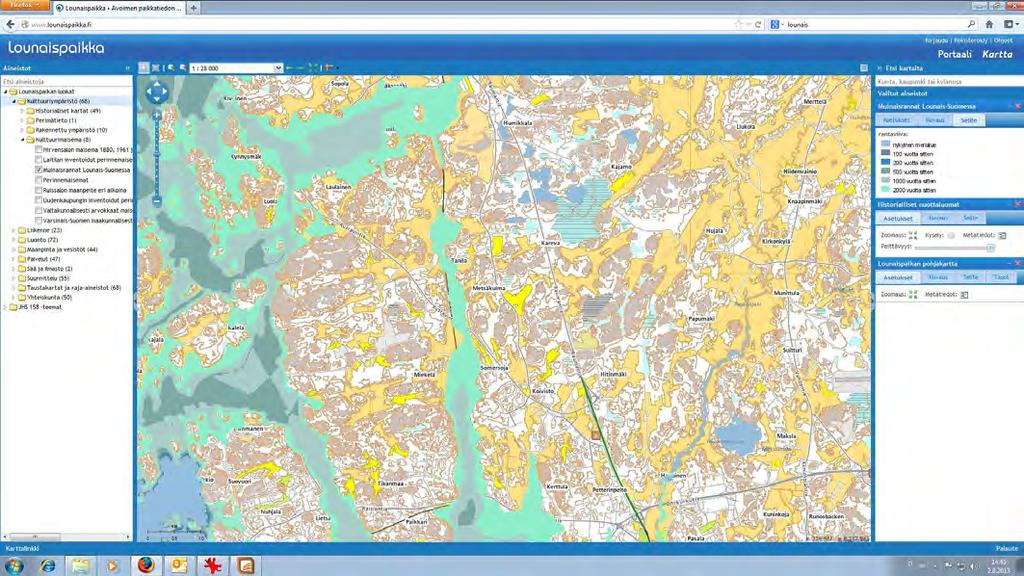Viewport: 1024px width, 576px height.
Task: Close the Historialliset ruotialuomat layer panel
Action: (1017, 204)
